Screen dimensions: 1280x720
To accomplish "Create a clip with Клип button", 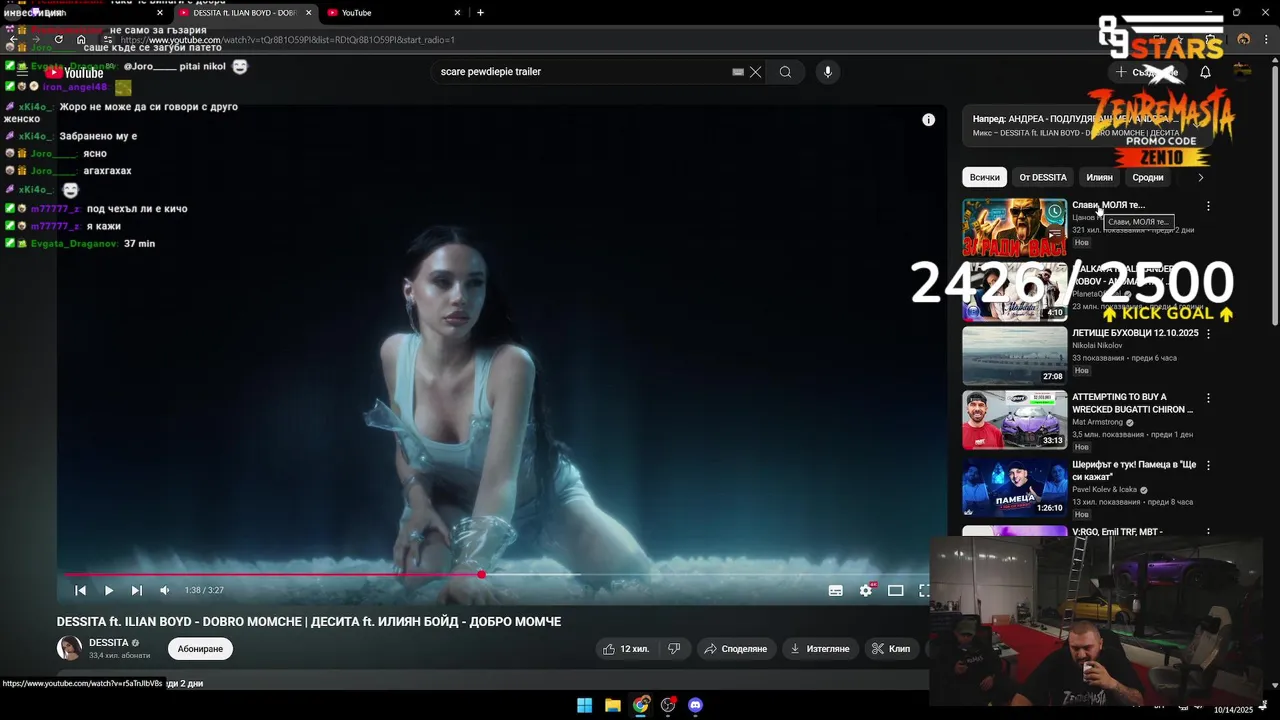I will [x=890, y=649].
